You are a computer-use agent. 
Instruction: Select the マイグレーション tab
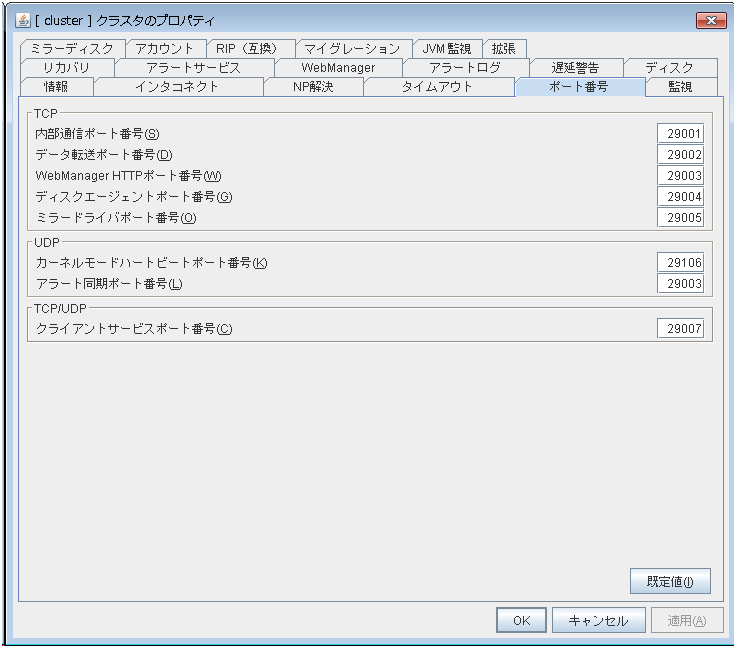(x=352, y=48)
